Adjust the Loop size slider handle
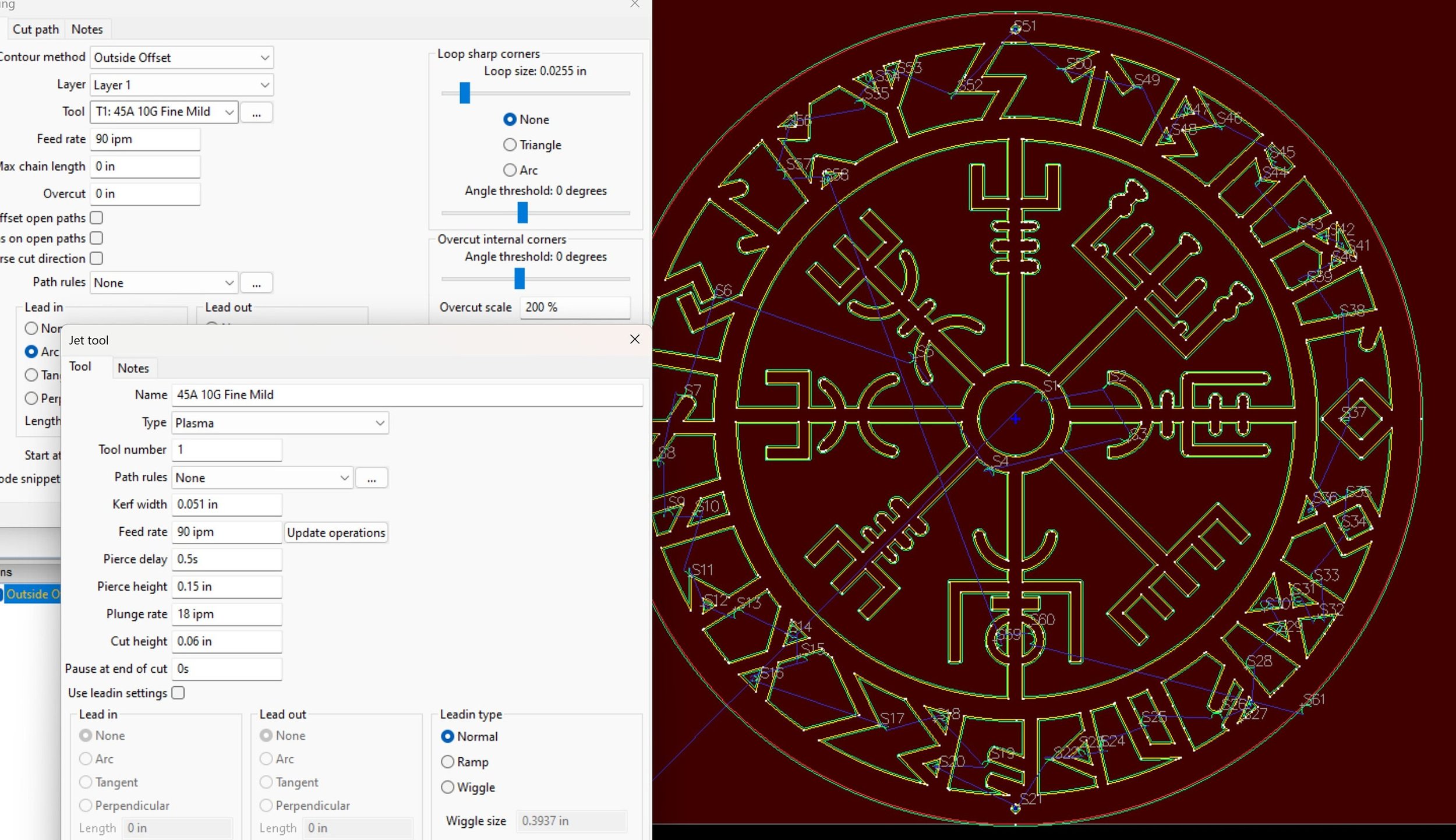This screenshot has width=1456, height=840. tap(465, 93)
